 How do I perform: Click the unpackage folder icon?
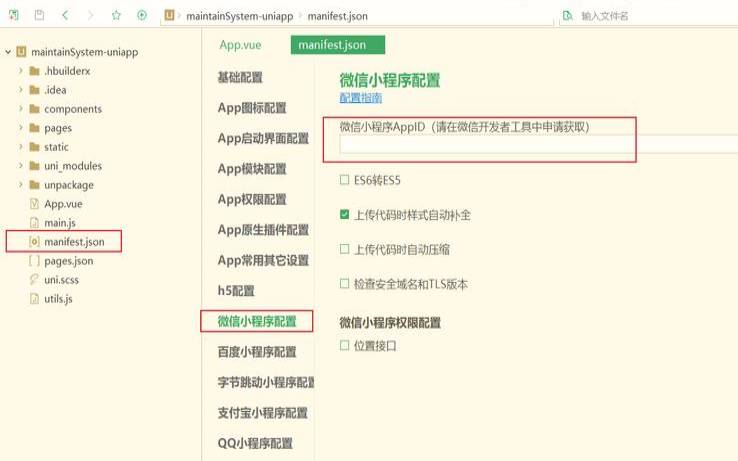(34, 185)
